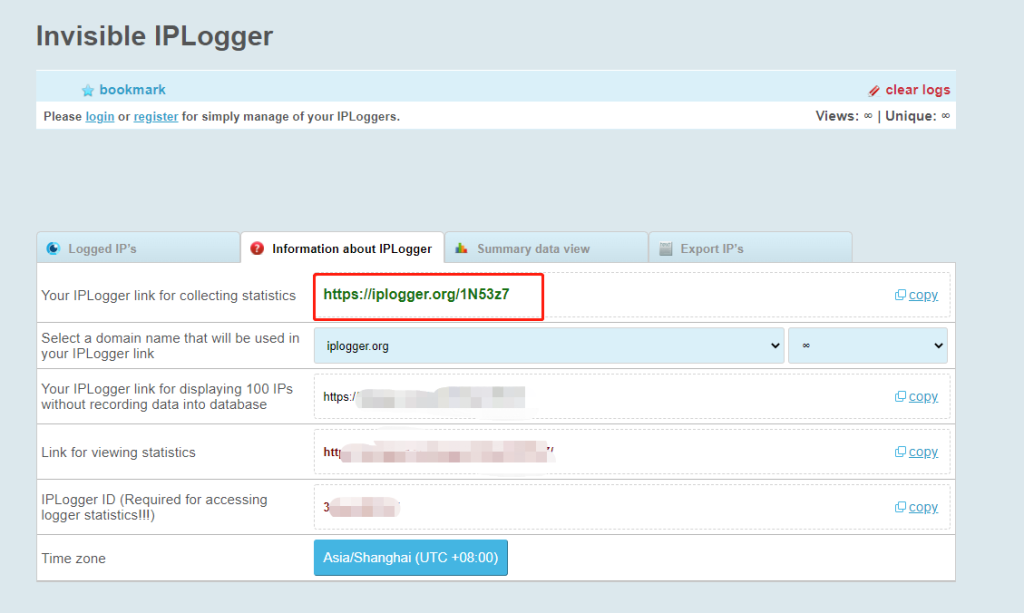Click copy icon for IPLogger ID

(900, 507)
